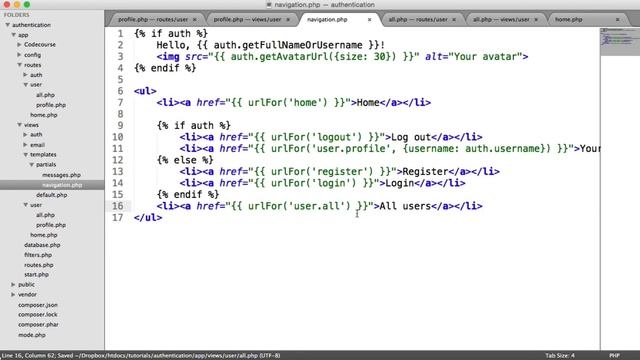Collapse the user folder under routes
The height and width of the screenshot is (360, 640).
(x=25, y=84)
